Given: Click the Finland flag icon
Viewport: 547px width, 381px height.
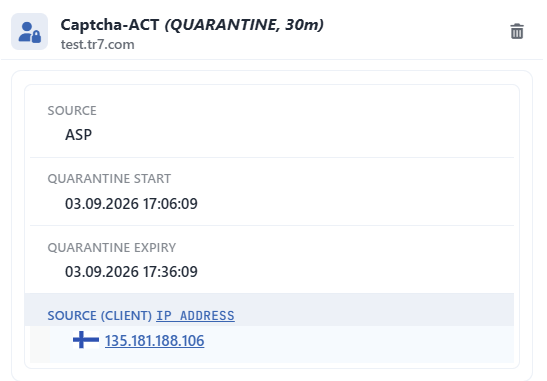Looking at the screenshot, I should point(86,340).
